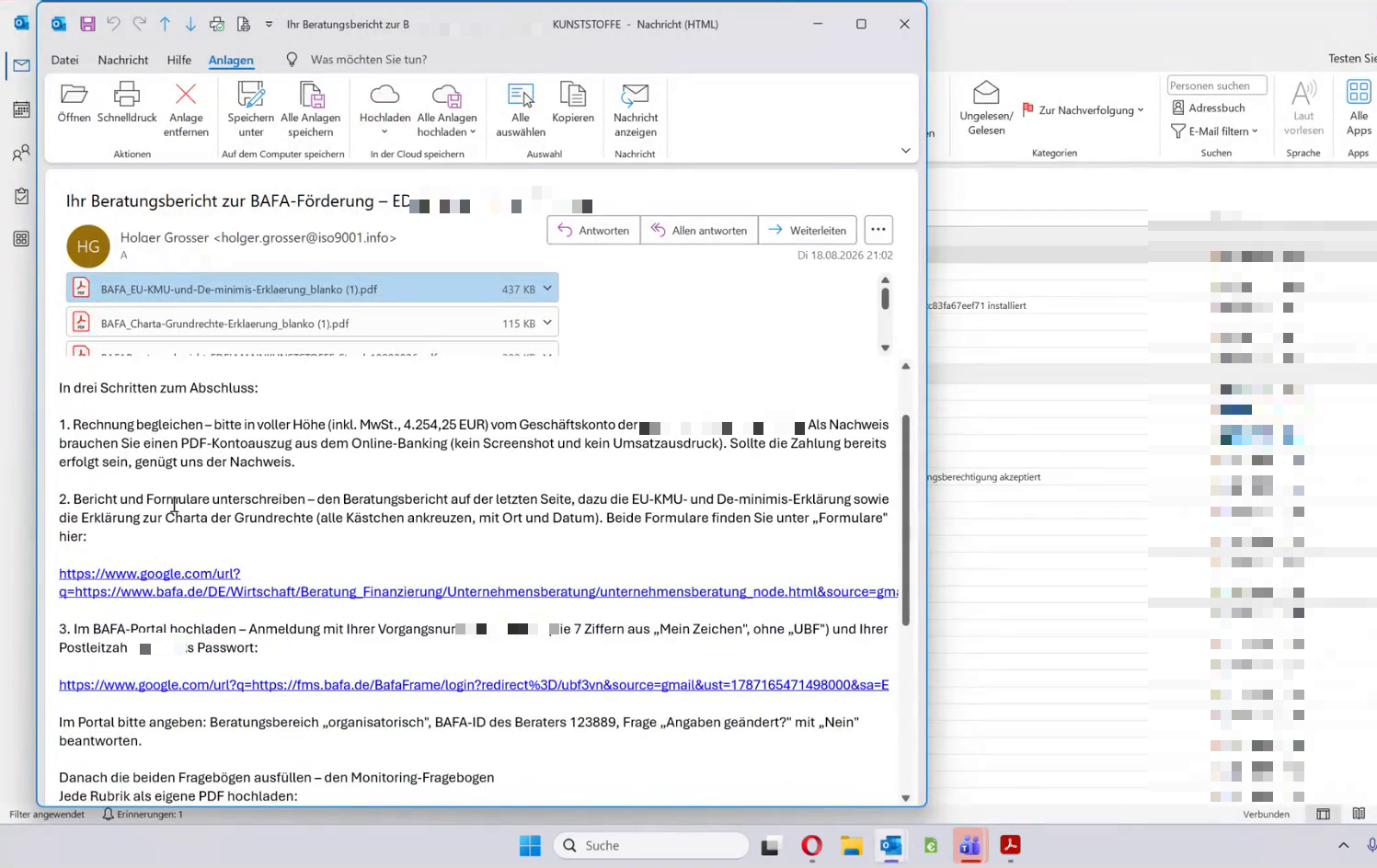The height and width of the screenshot is (868, 1377).
Task: Click the message body scroll down arrow
Action: coord(906,798)
